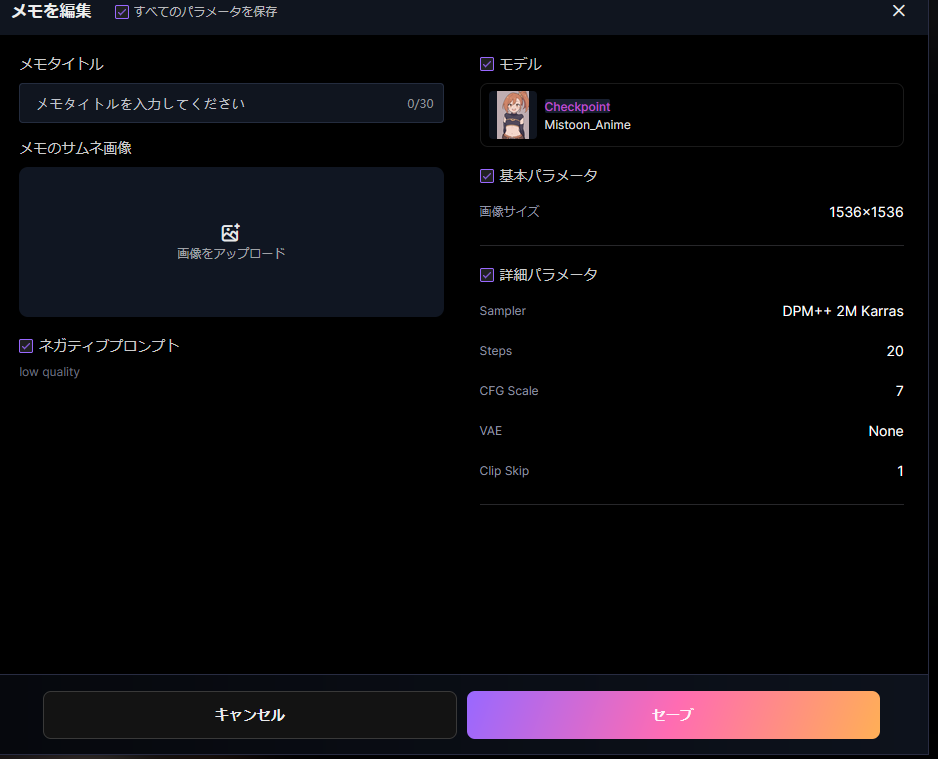
Task: Click the 1536×1536 image size value
Action: [866, 212]
